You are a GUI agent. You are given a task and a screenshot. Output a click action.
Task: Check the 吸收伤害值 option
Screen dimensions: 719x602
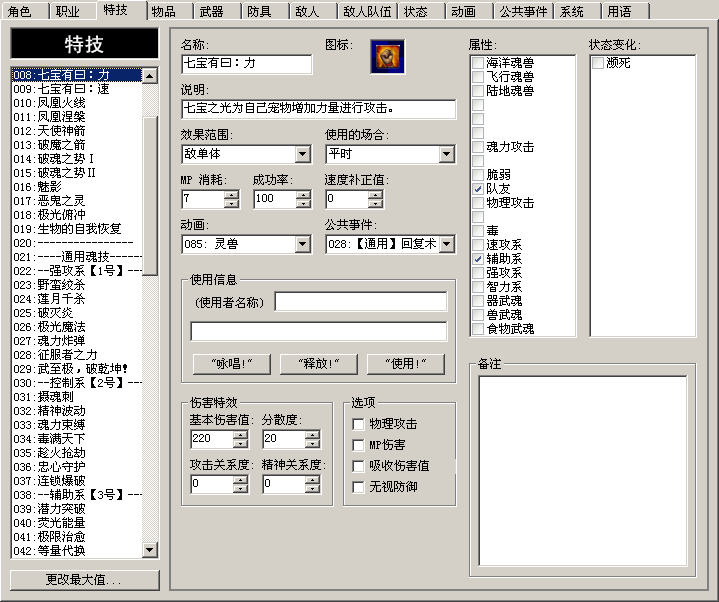(358, 466)
